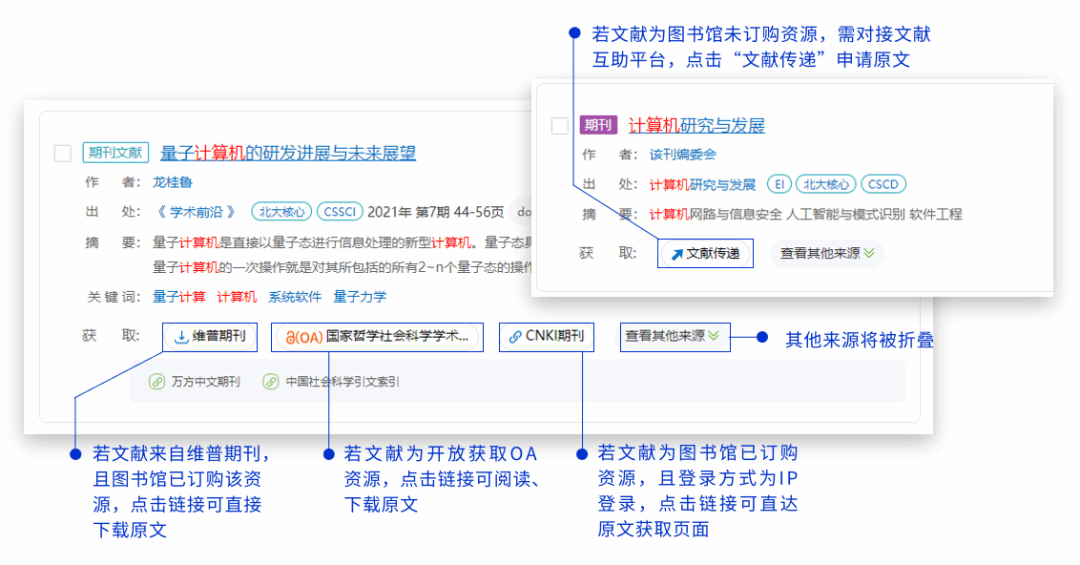The width and height of the screenshot is (1080, 565).
Task: Click the link icon beside 万方中文期刊
Action: tap(157, 381)
